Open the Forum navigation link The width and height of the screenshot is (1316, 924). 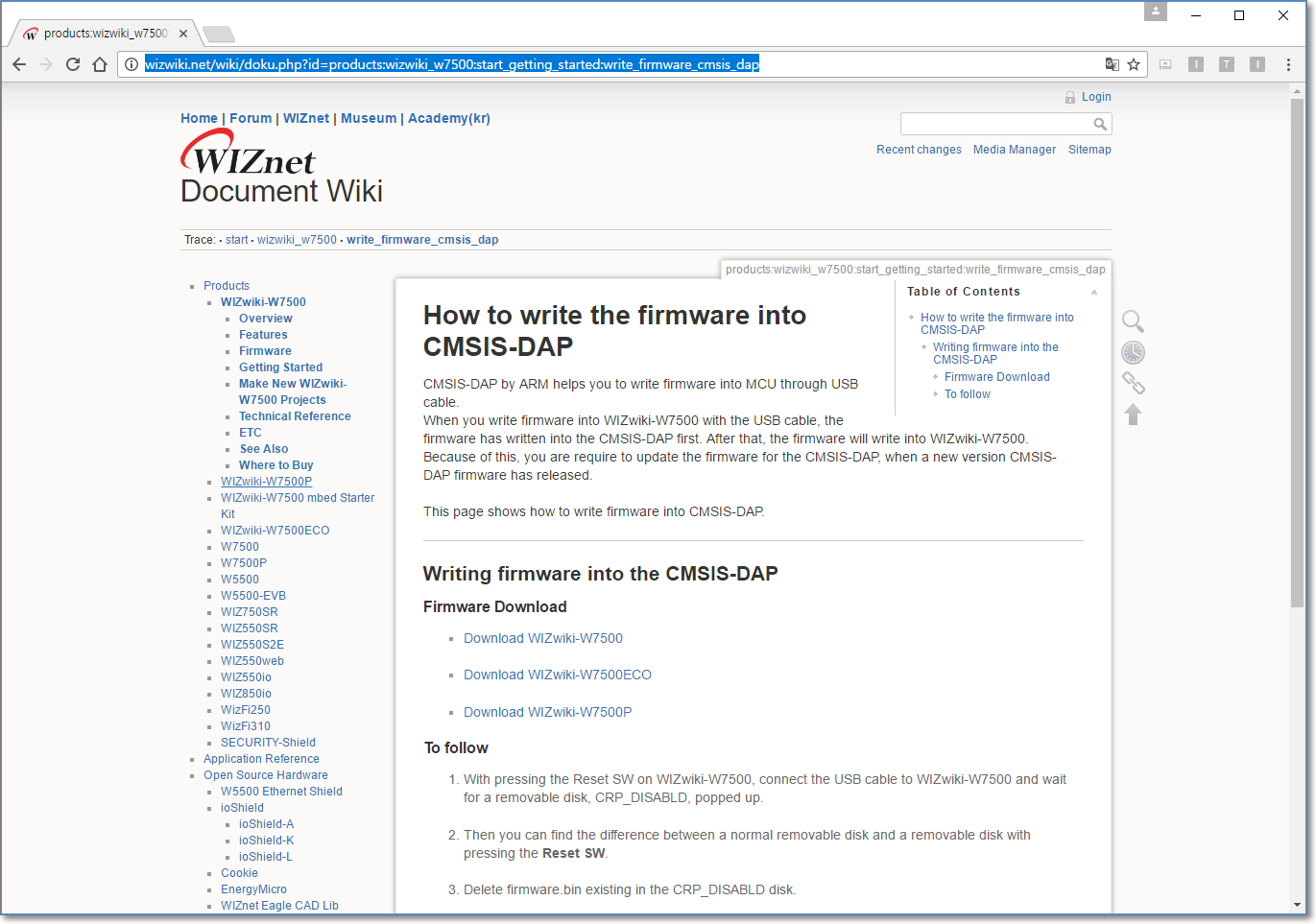(x=251, y=118)
